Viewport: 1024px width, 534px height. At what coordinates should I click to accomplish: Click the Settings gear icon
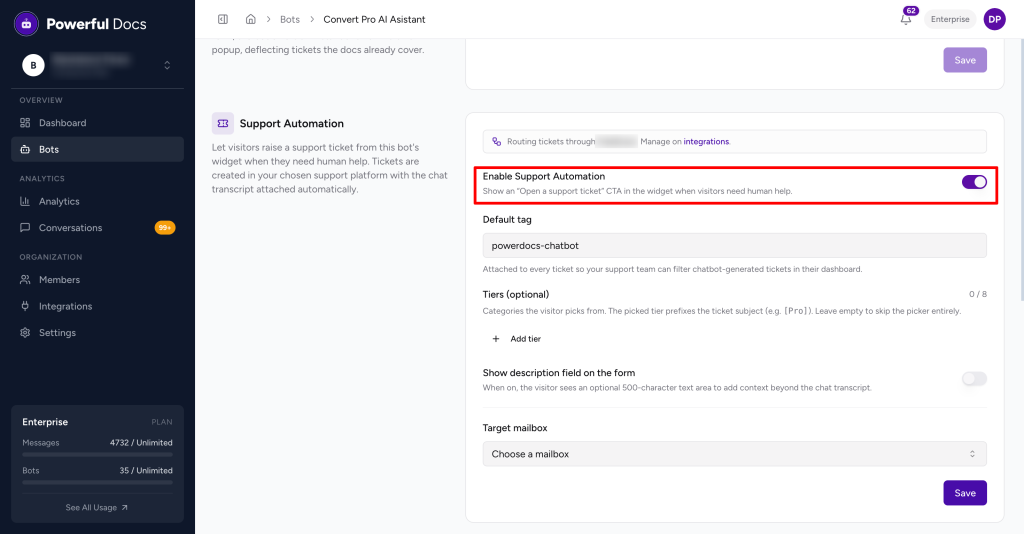click(25, 332)
